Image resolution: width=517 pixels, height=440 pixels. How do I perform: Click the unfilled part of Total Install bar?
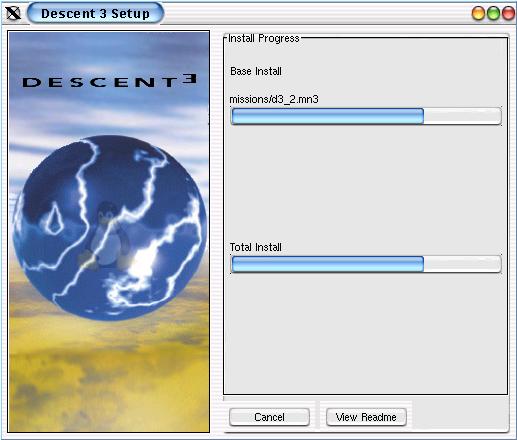click(462, 264)
